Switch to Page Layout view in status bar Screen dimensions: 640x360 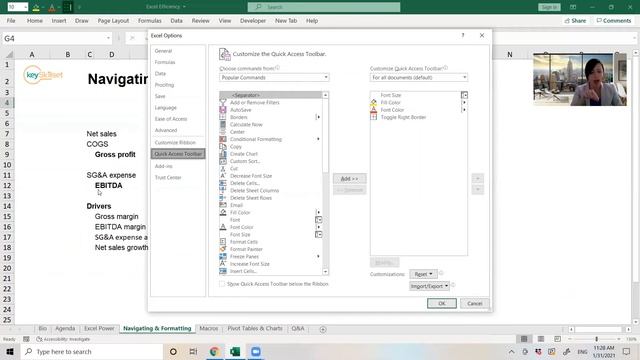click(x=541, y=339)
